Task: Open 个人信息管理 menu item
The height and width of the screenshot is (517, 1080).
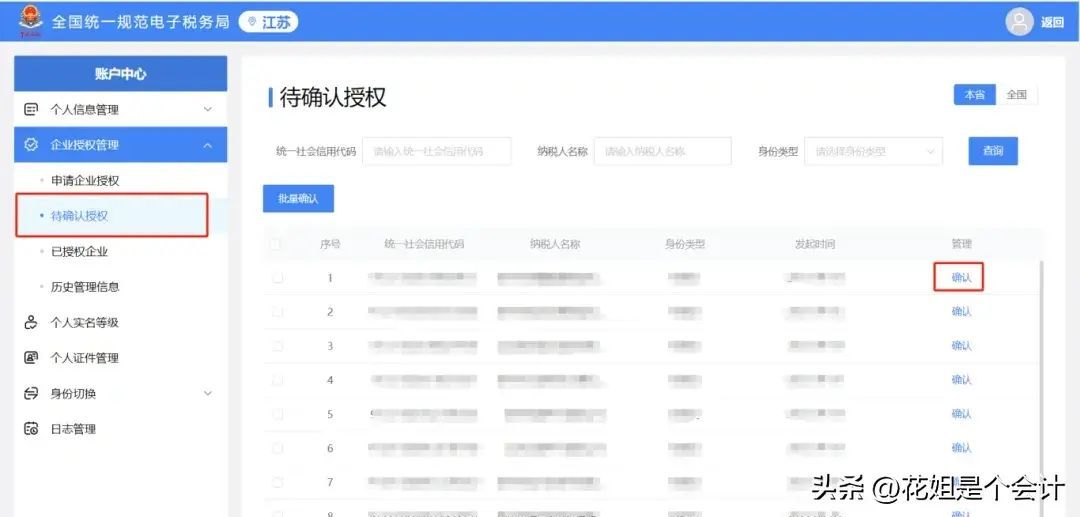Action: coord(121,109)
